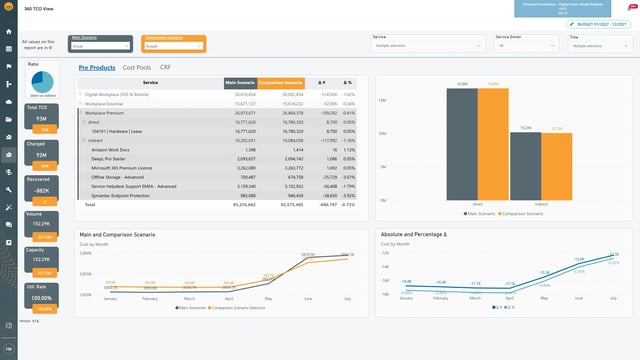The height and width of the screenshot is (360, 640).
Task: Select the Amazon Work Docs row
Action: [217, 150]
